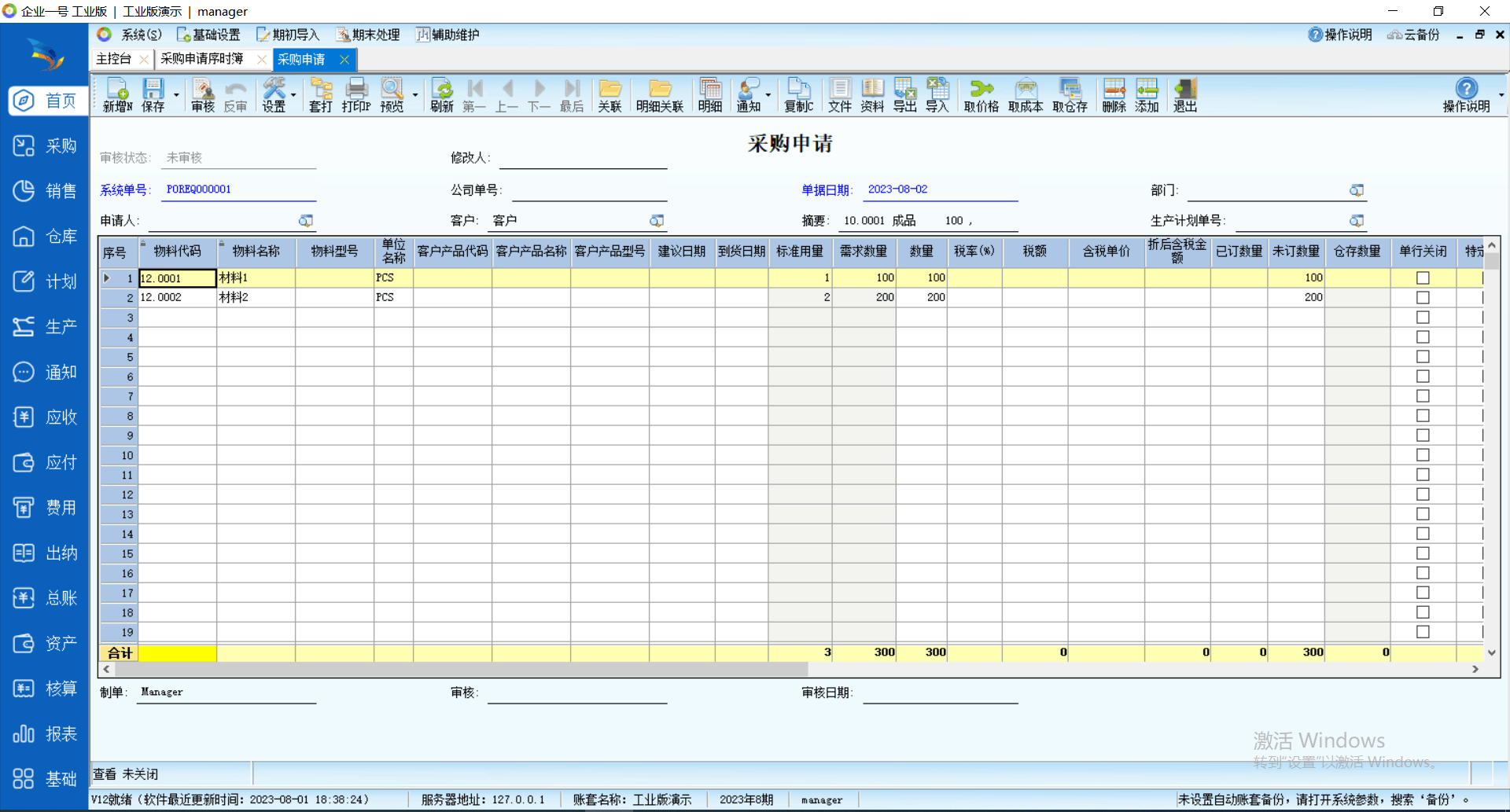
Task: Open the 部门 lookup selector
Action: (1357, 190)
